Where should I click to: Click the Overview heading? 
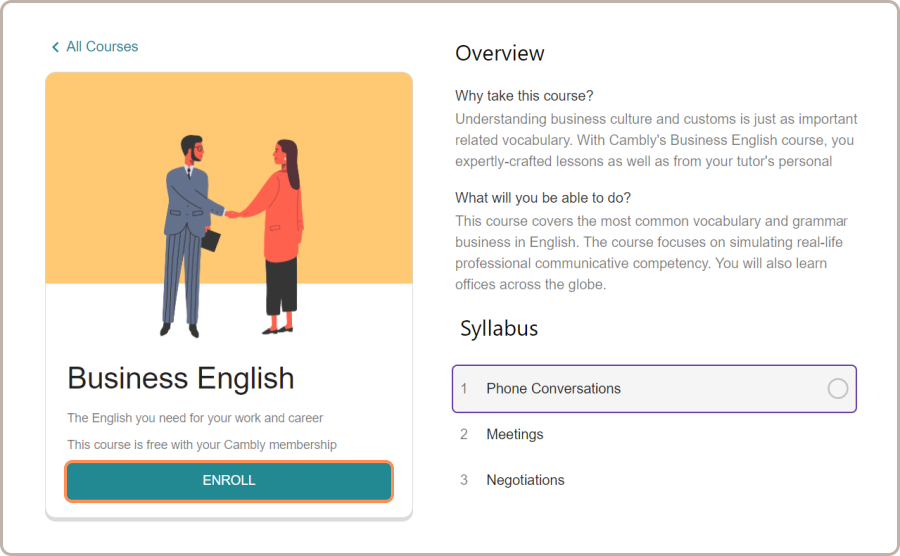point(500,53)
